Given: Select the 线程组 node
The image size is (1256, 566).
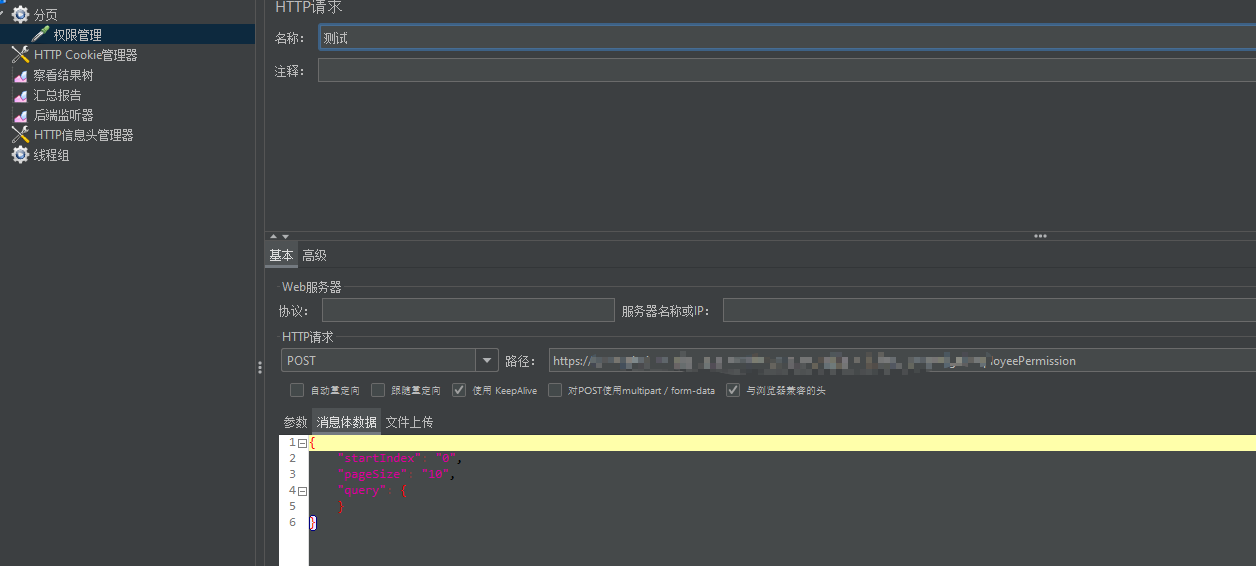Looking at the screenshot, I should [x=52, y=155].
